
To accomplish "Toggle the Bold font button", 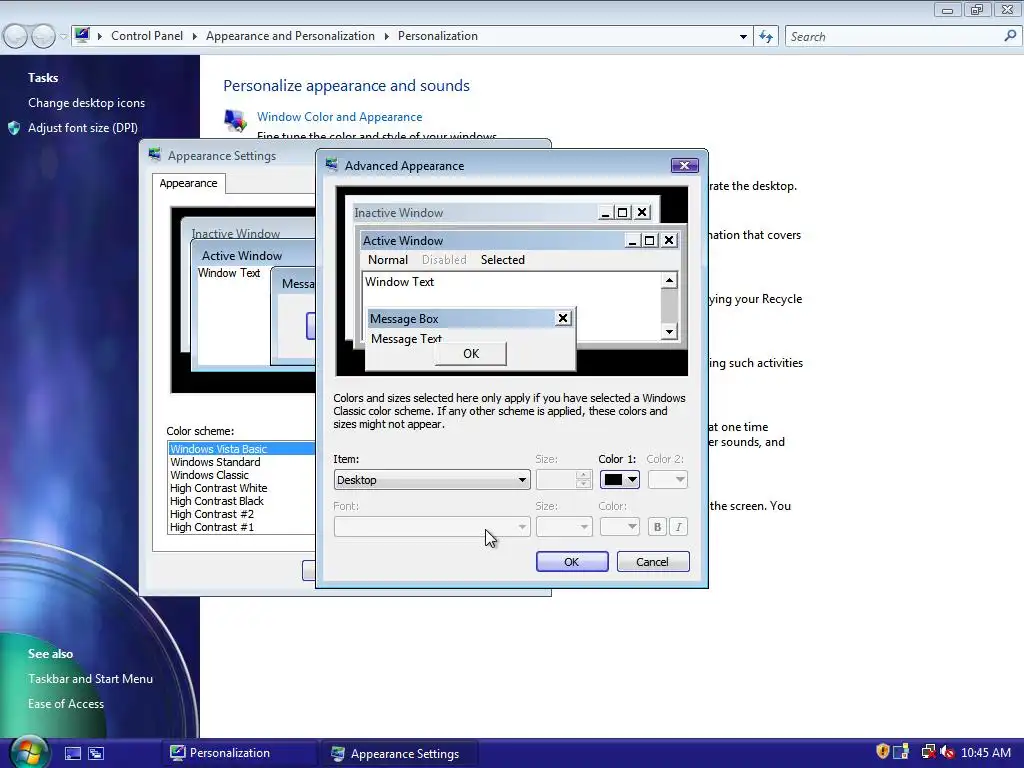I will pos(657,527).
